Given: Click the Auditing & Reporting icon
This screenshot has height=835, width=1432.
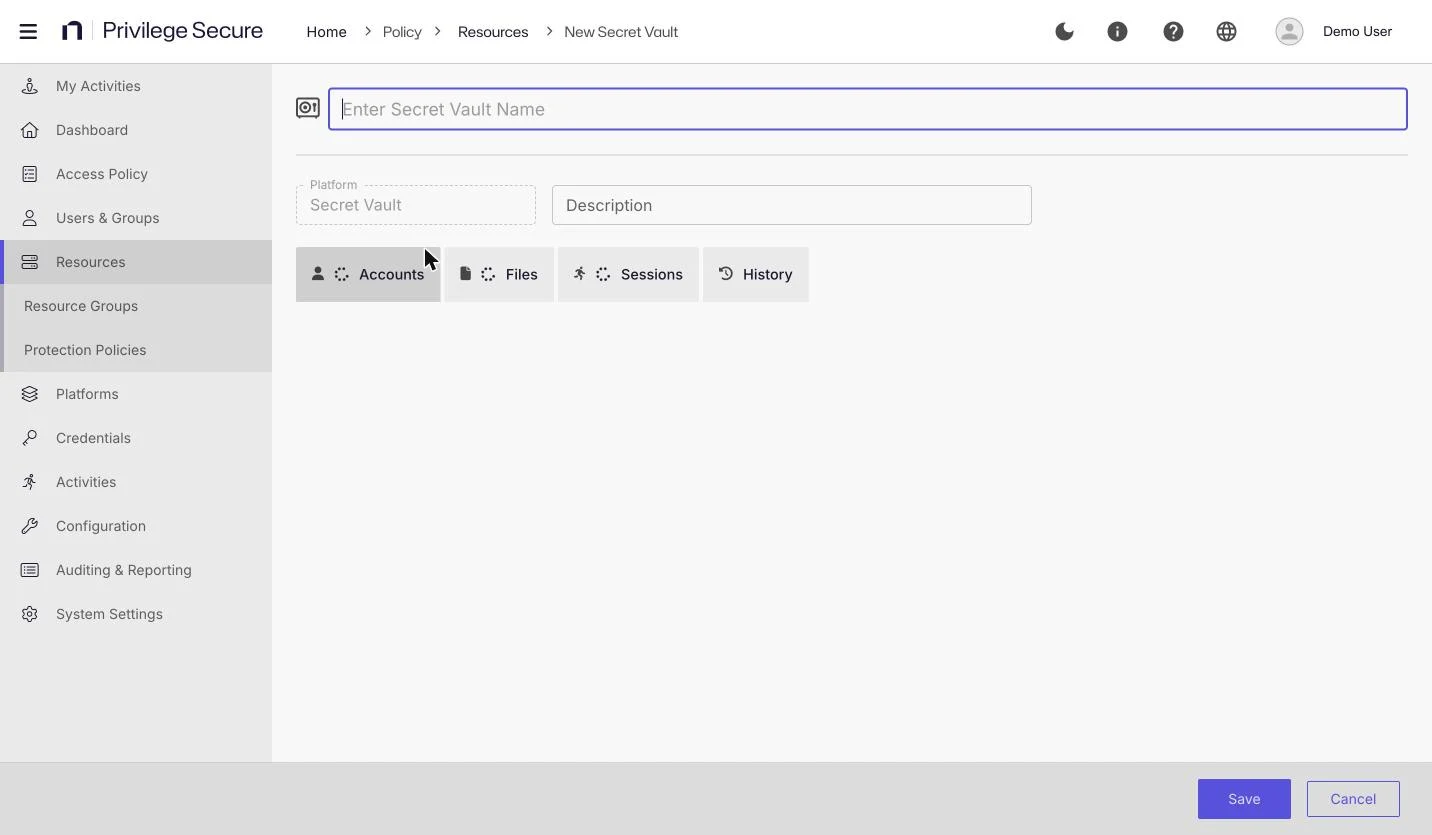Looking at the screenshot, I should (x=30, y=570).
